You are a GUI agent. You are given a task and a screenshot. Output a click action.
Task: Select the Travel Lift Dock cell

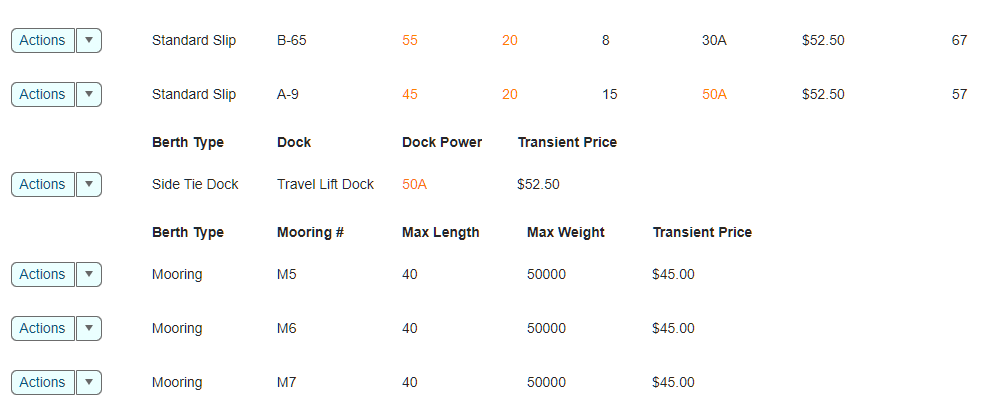pyautogui.click(x=325, y=185)
